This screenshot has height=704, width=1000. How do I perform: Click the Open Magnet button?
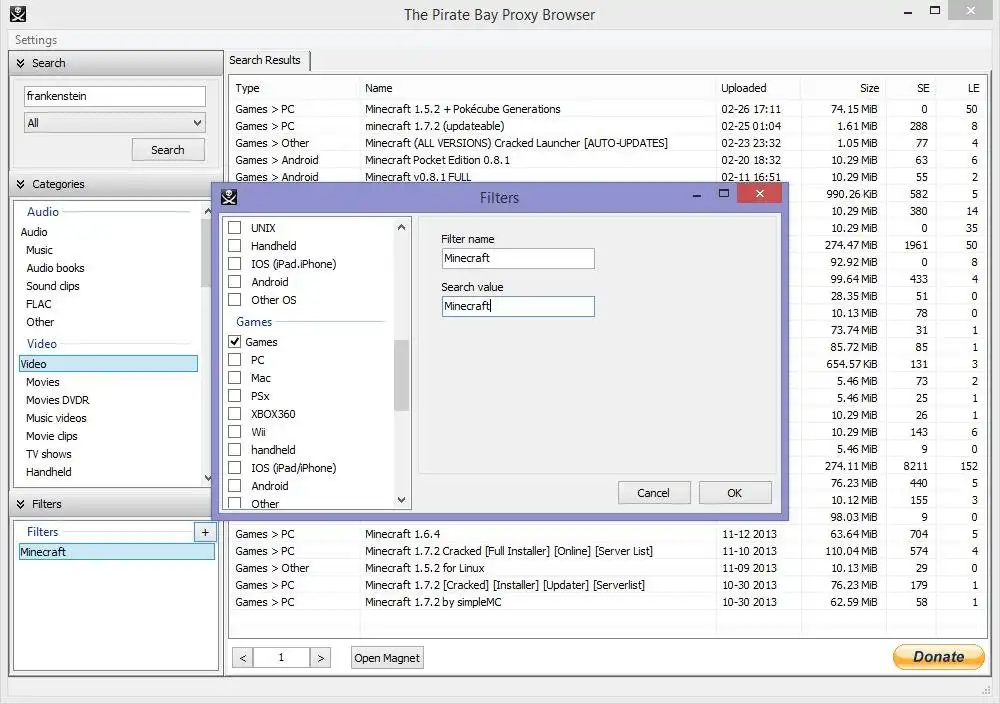point(387,657)
